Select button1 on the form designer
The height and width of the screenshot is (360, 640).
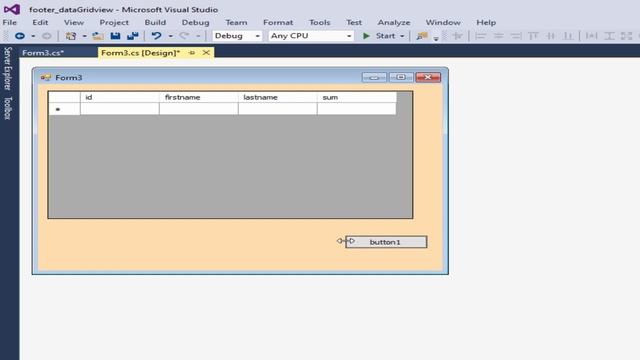point(386,242)
